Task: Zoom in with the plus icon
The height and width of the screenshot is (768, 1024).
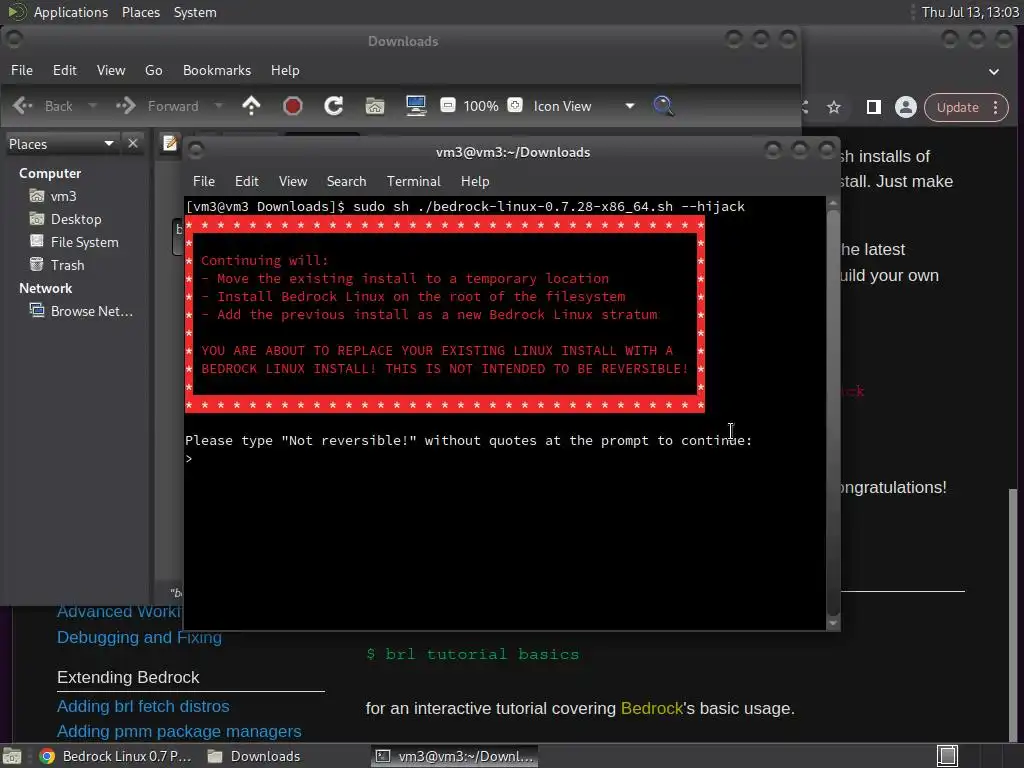Action: point(515,105)
